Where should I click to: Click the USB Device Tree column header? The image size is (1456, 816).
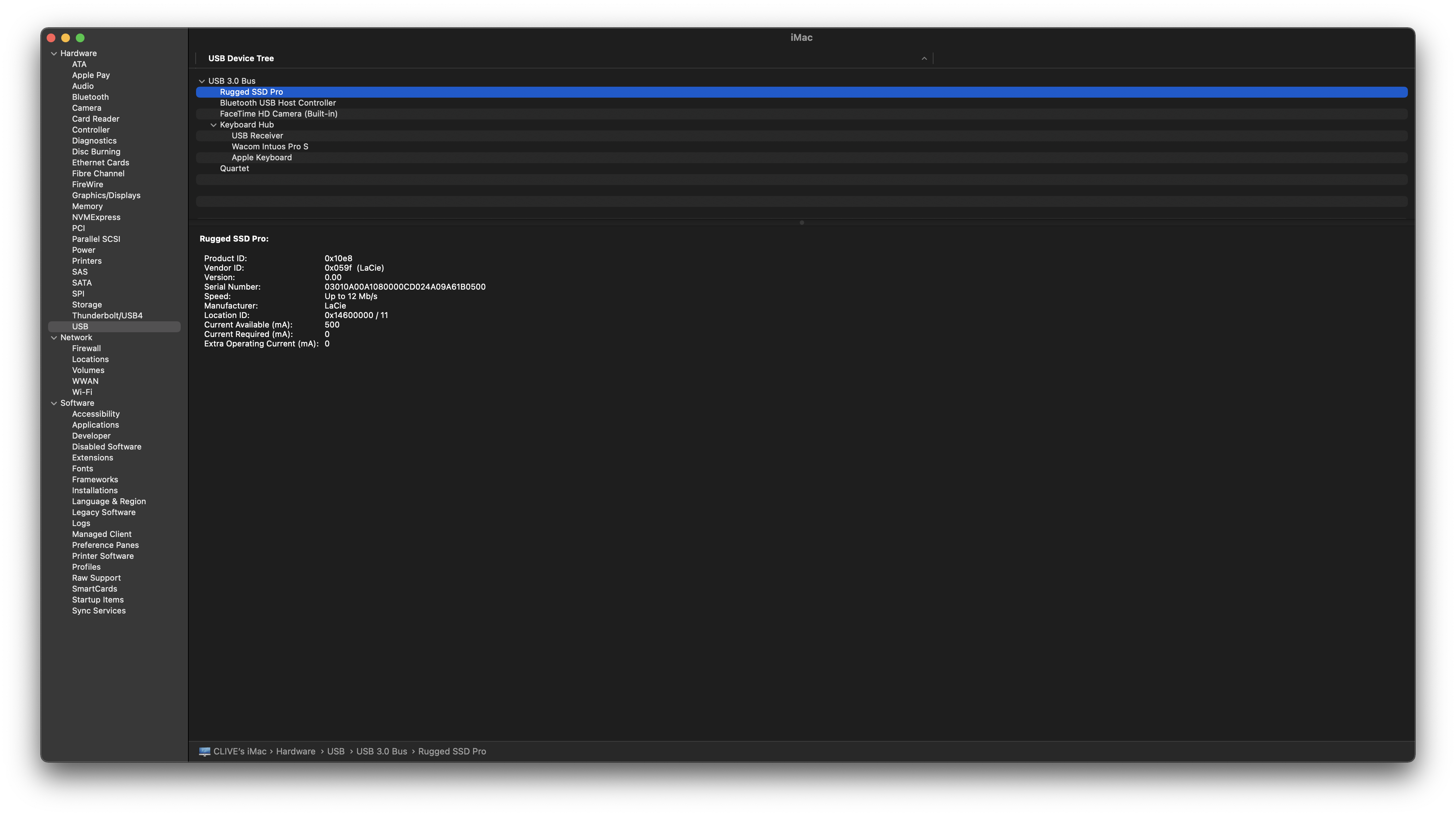pos(241,58)
